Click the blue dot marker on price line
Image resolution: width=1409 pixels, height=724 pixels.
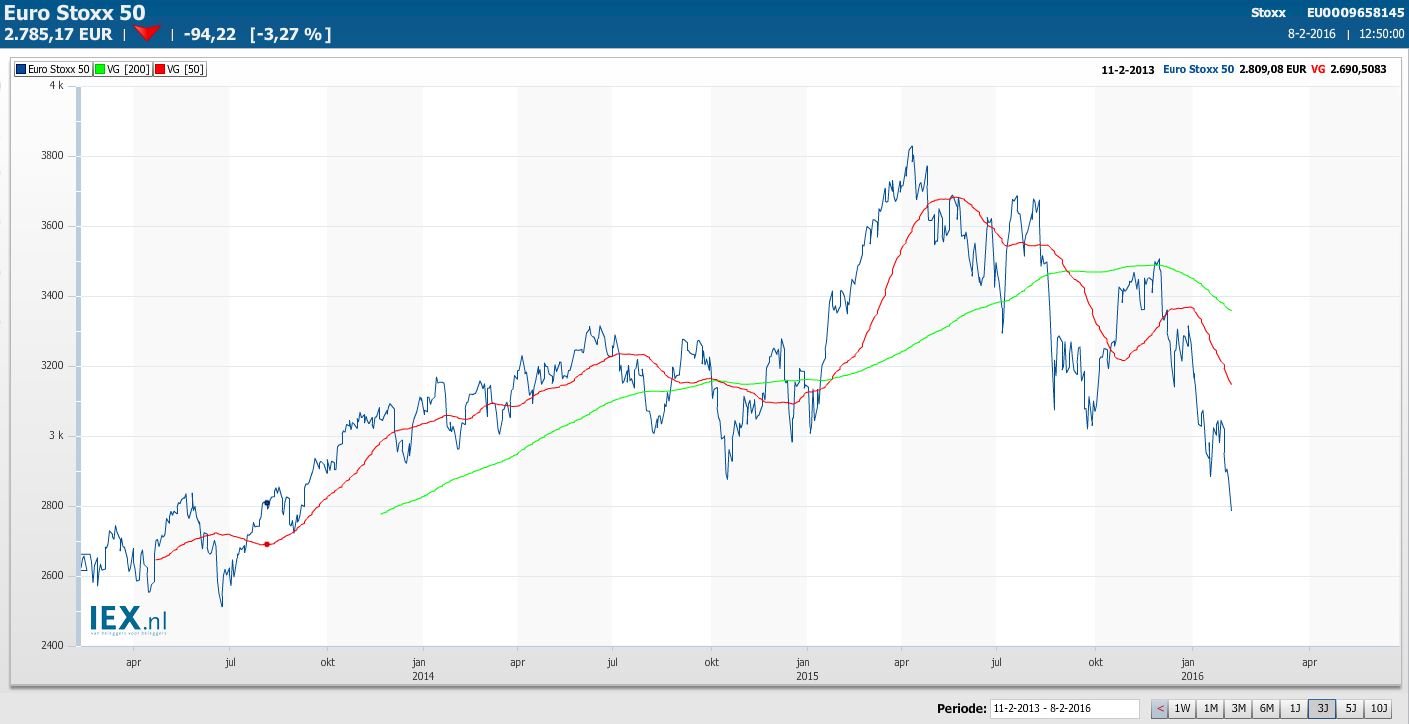click(x=267, y=503)
